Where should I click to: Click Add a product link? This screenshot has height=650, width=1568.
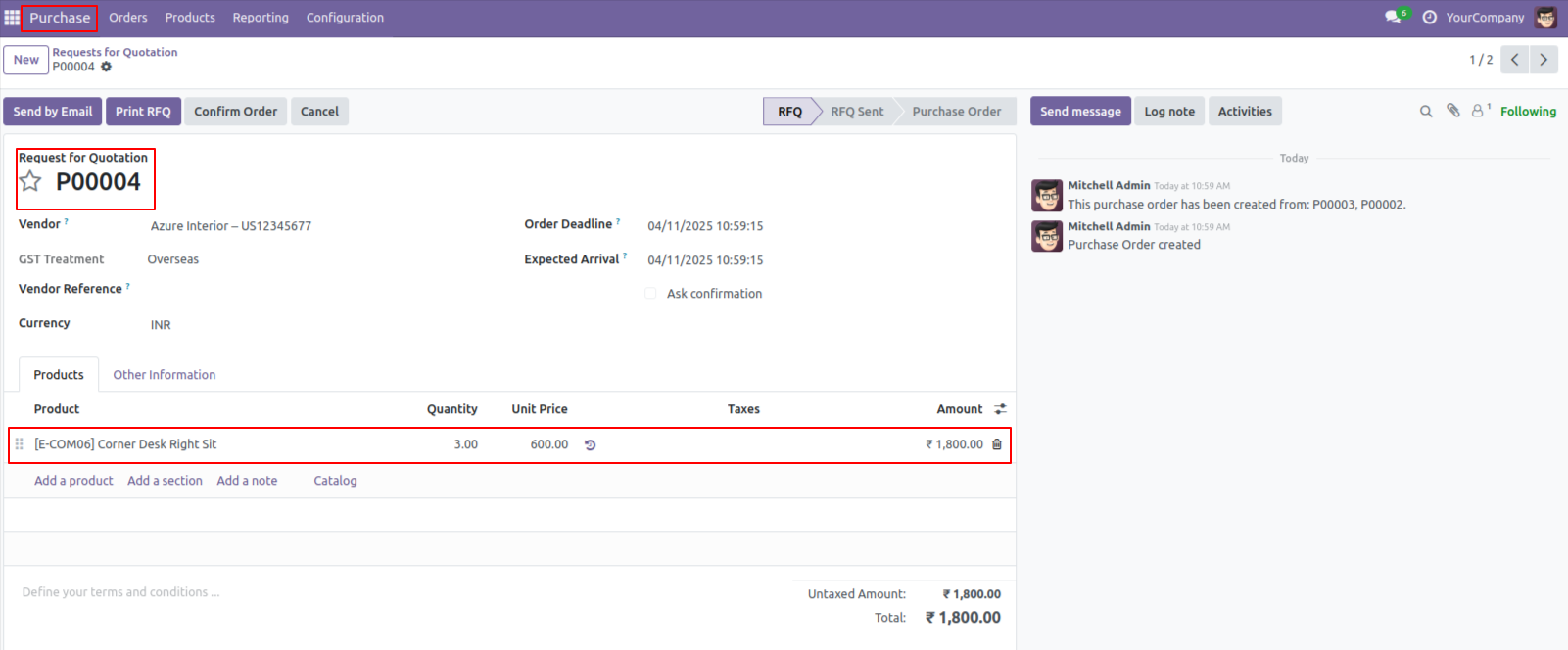pos(73,481)
